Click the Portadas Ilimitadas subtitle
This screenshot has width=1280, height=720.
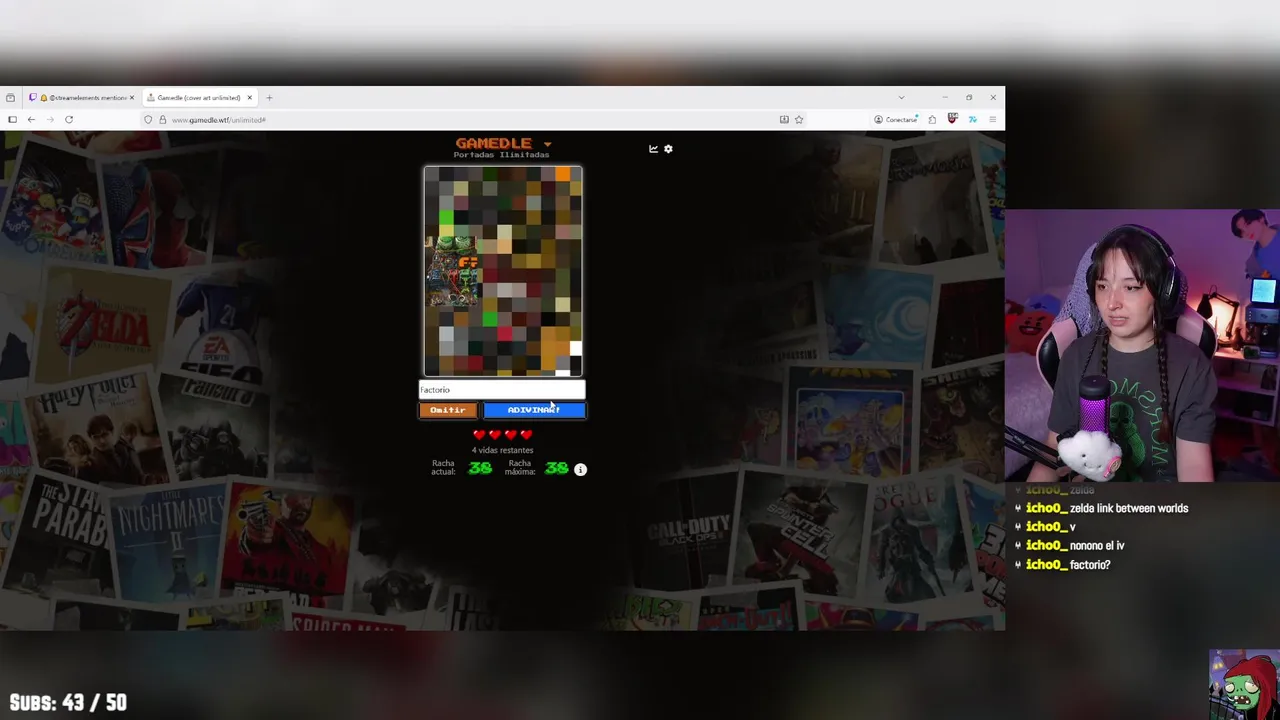point(501,155)
